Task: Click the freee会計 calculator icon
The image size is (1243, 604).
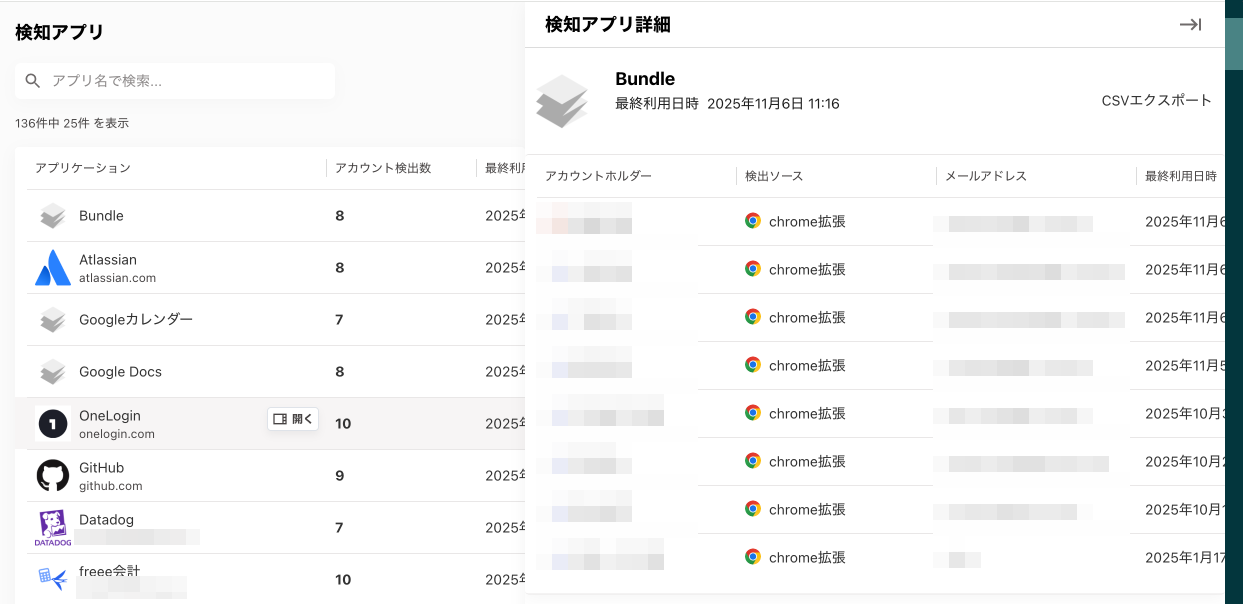Action: (x=51, y=579)
